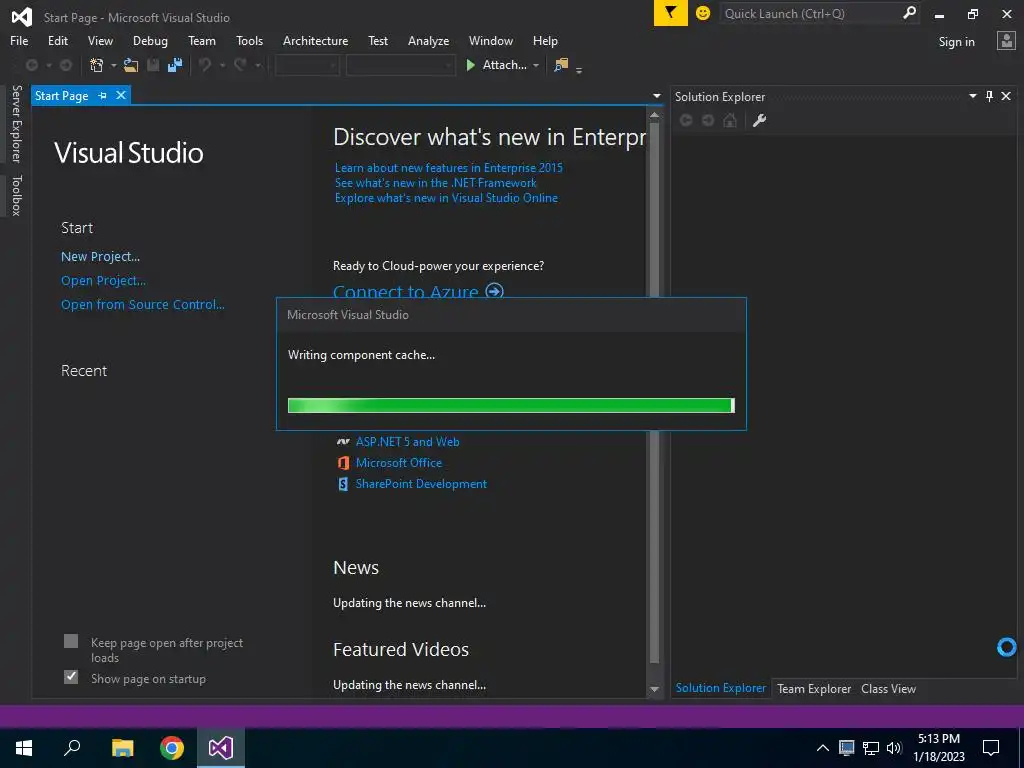The width and height of the screenshot is (1024, 768).
Task: Click the Save toolbar icon
Action: (153, 65)
